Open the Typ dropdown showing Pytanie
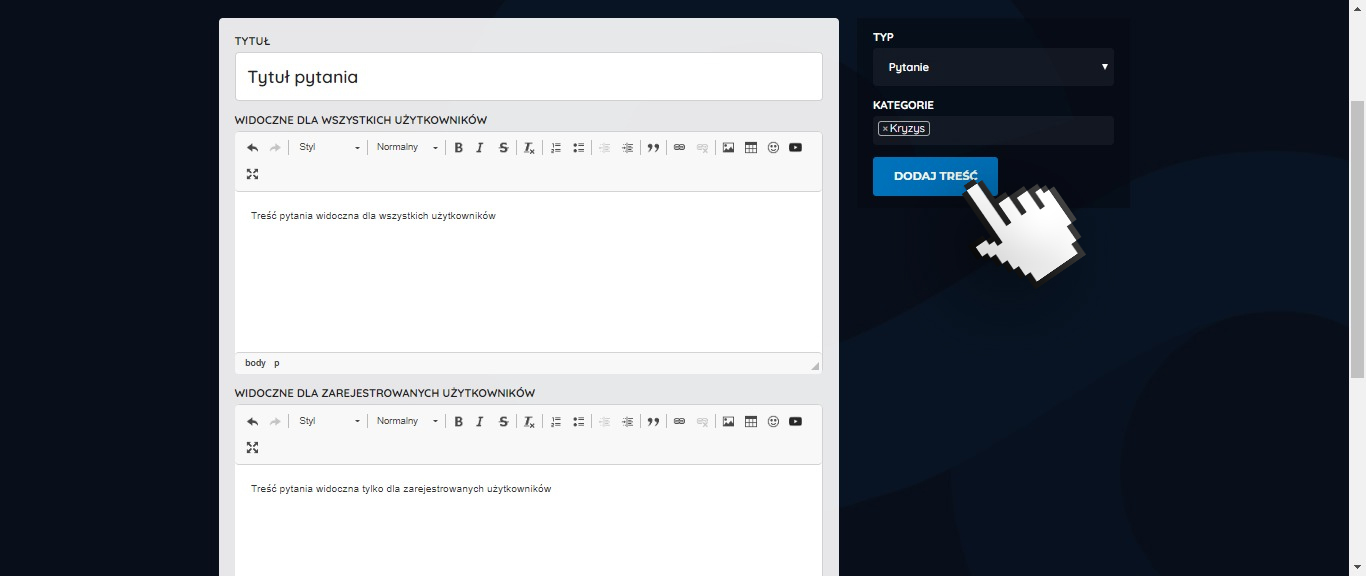The height and width of the screenshot is (576, 1366). pos(993,67)
